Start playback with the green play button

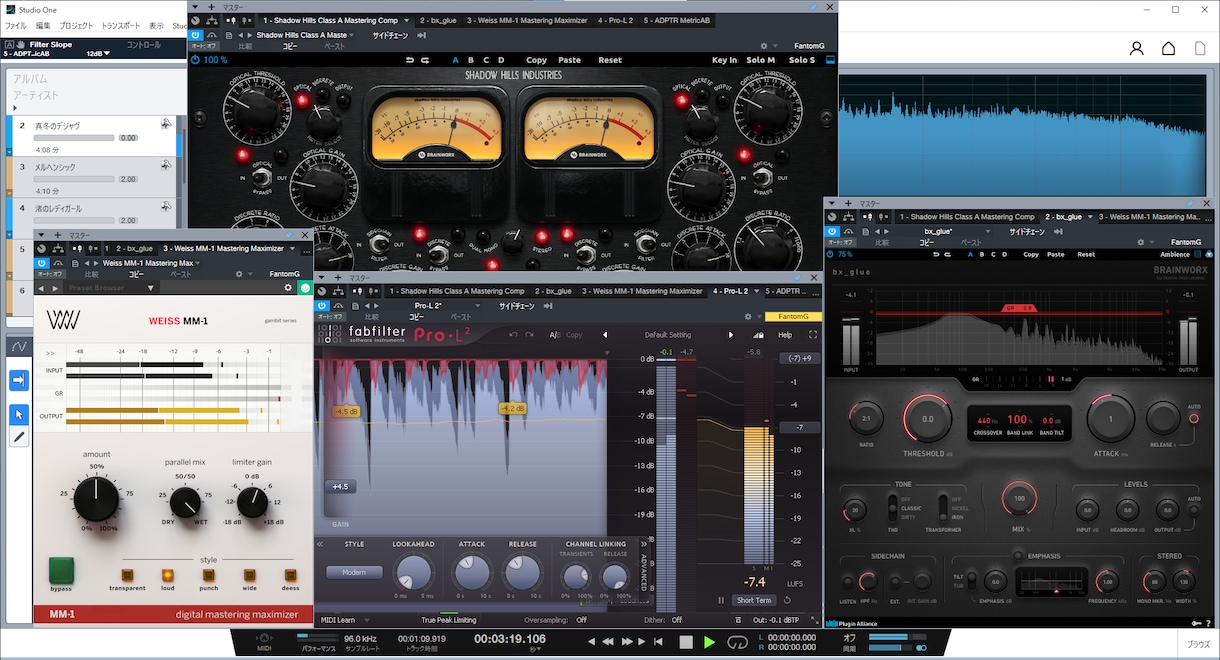[709, 642]
